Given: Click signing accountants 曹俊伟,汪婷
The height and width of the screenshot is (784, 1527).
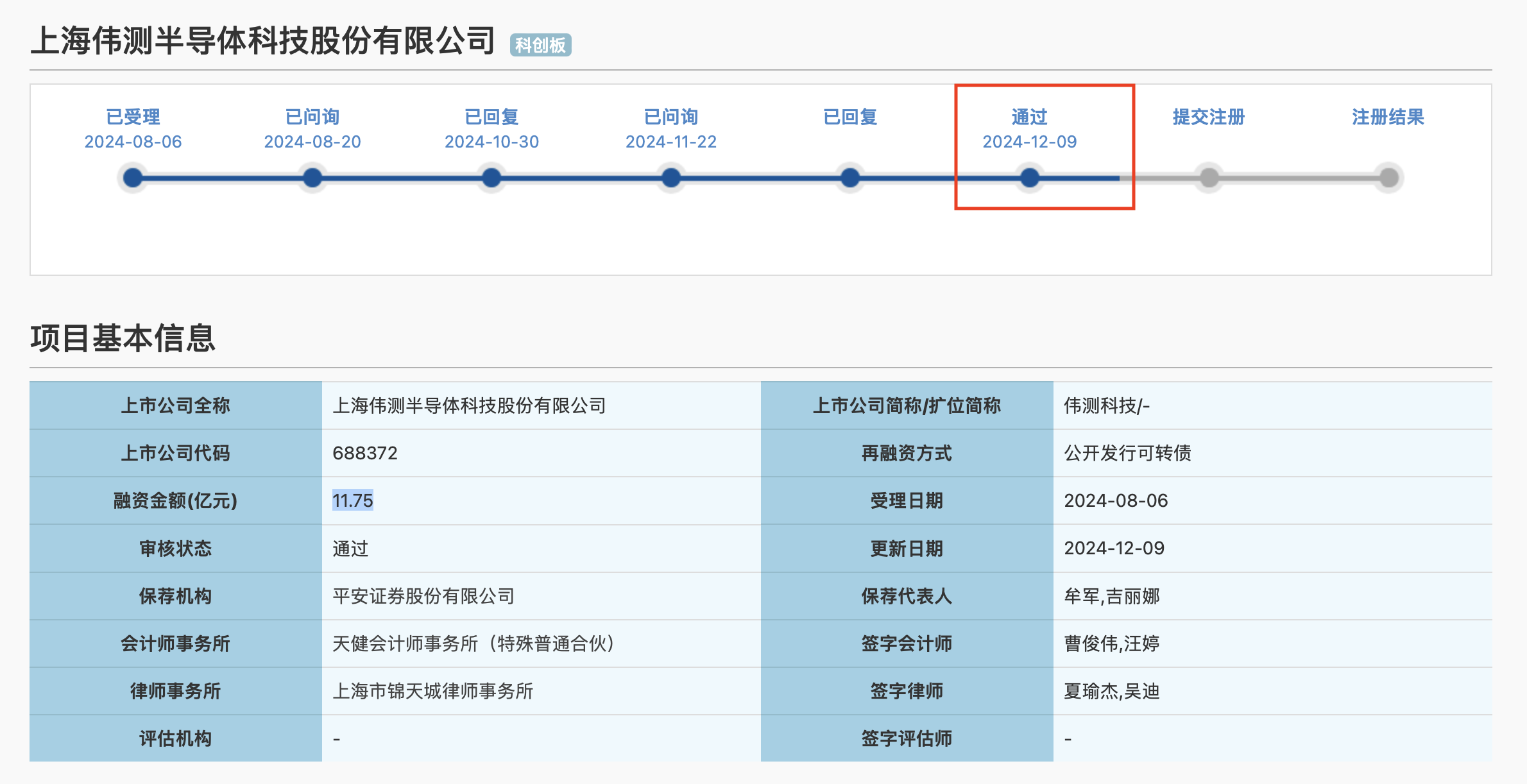Looking at the screenshot, I should tap(1112, 643).
